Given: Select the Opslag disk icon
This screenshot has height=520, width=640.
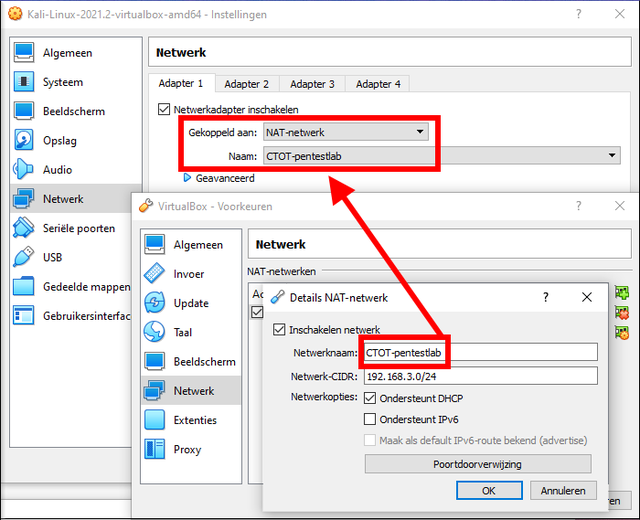Looking at the screenshot, I should point(24,140).
